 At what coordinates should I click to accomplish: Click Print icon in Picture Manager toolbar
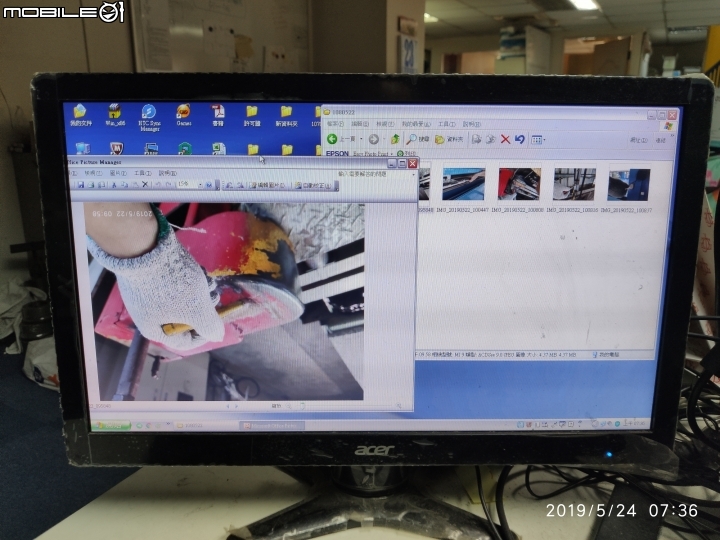point(91,185)
